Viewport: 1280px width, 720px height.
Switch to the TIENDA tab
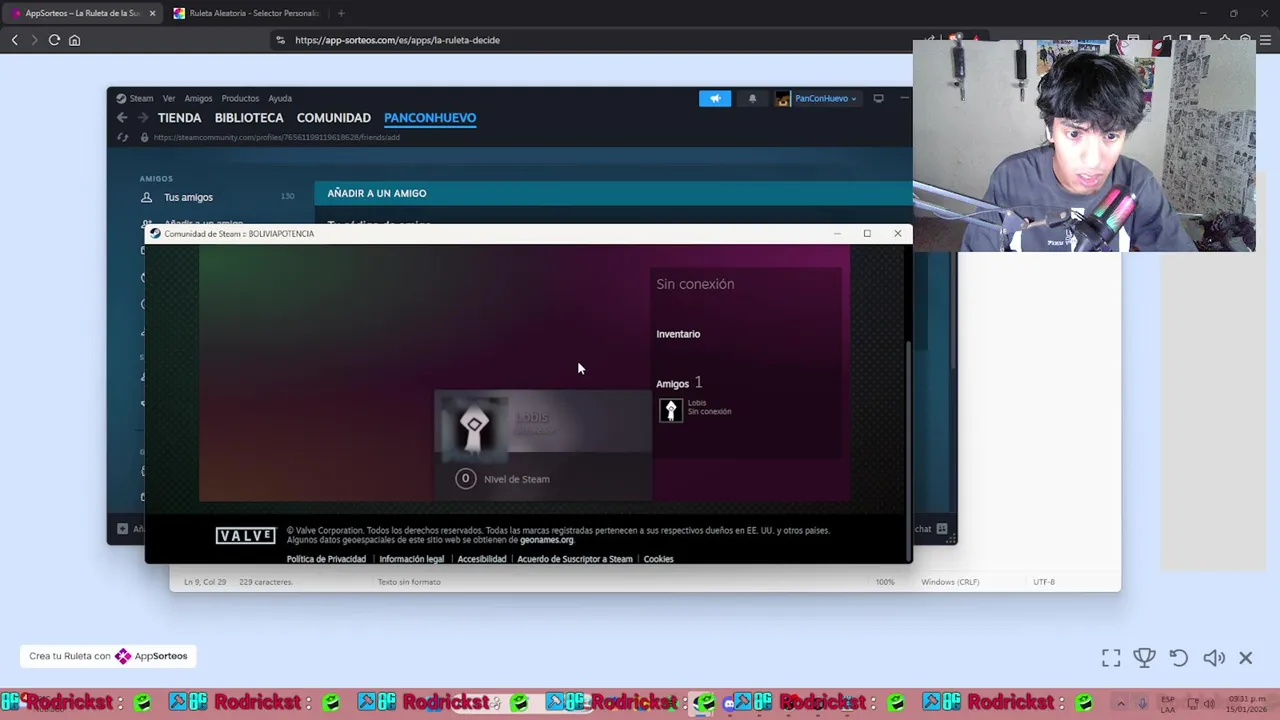[179, 118]
